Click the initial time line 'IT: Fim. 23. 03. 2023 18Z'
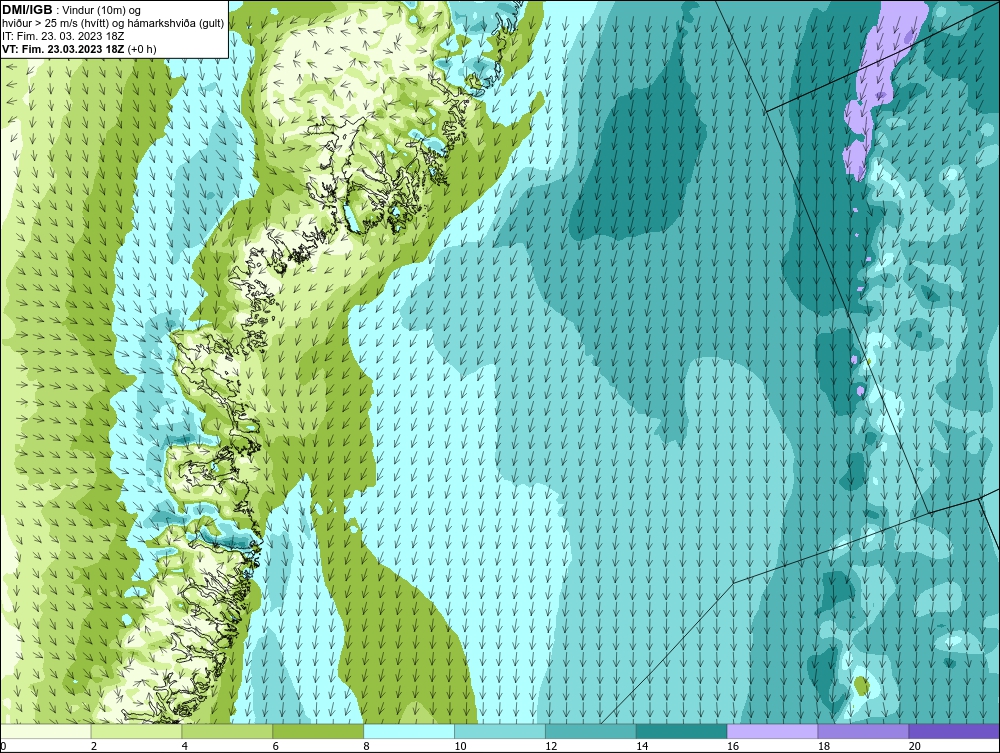 click(63, 36)
